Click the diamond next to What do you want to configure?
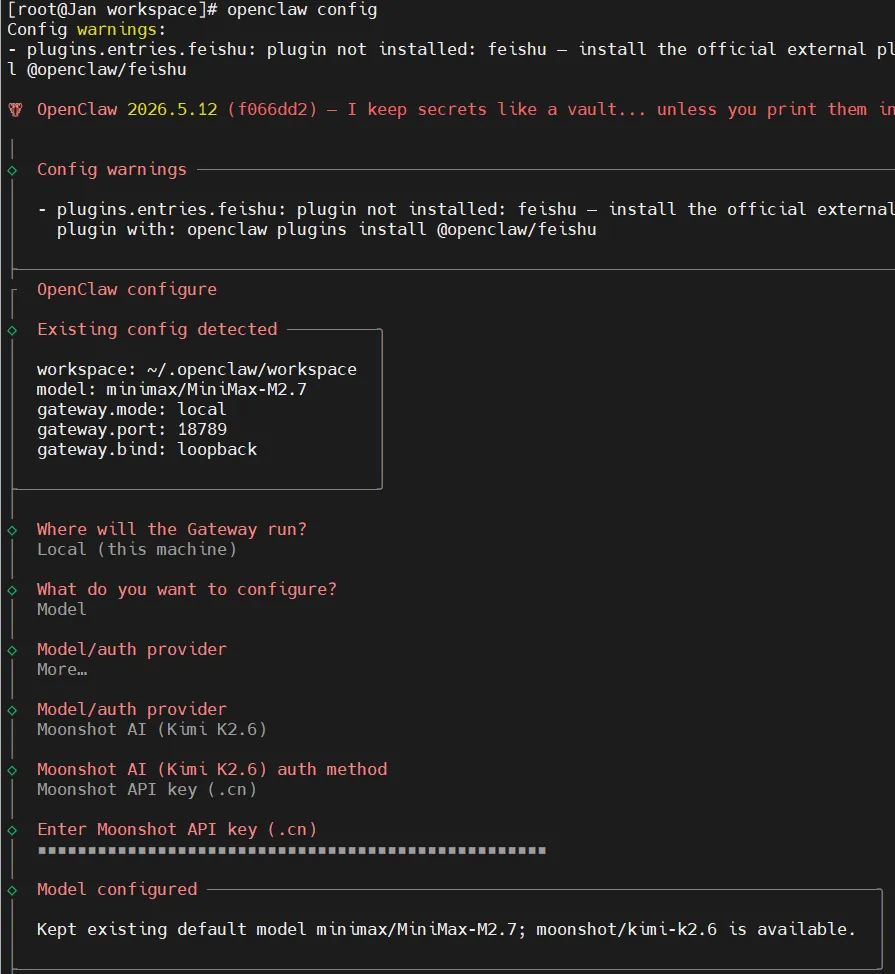The image size is (895, 974). coord(12,590)
